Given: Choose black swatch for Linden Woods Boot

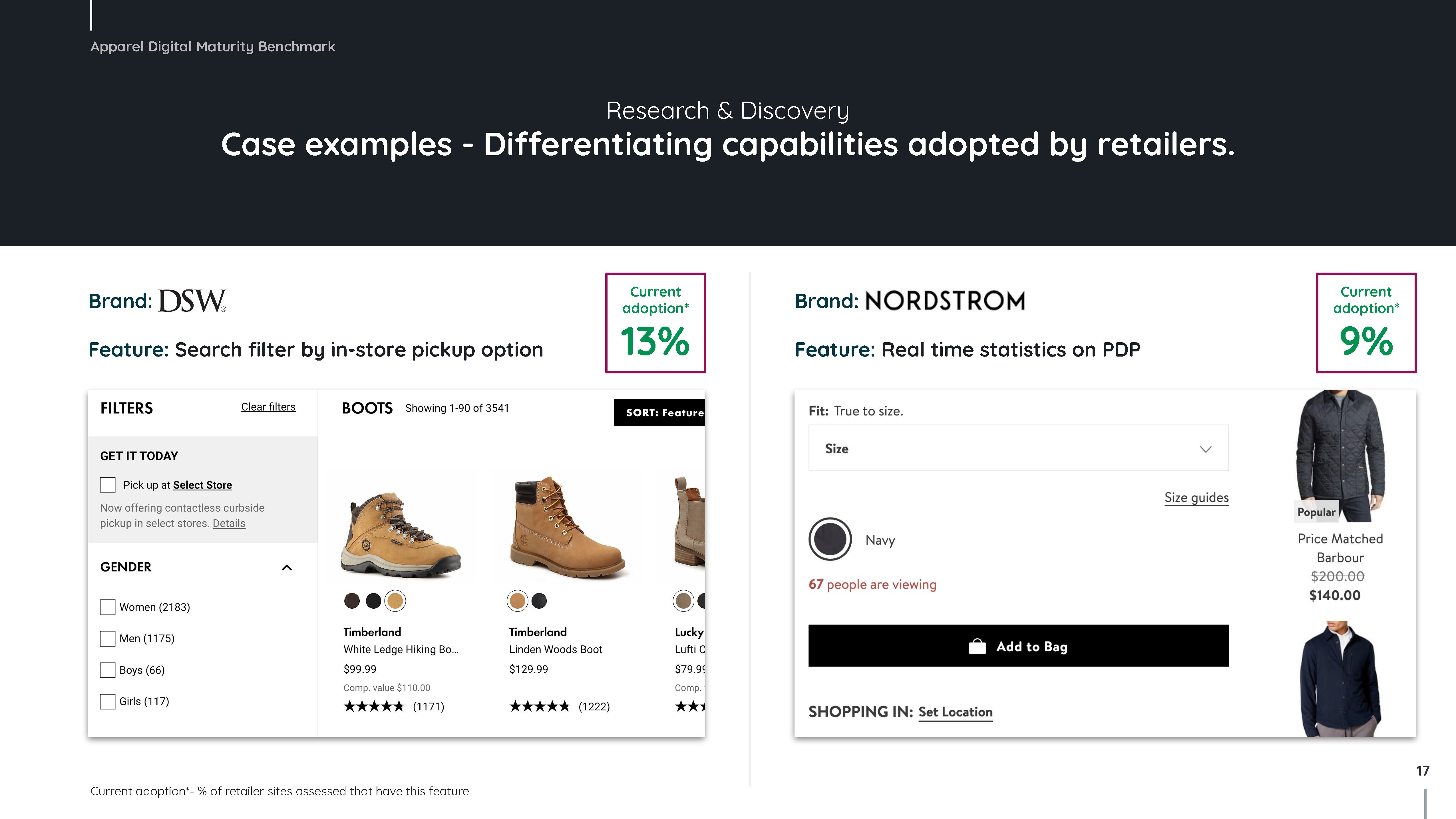Looking at the screenshot, I should (x=539, y=601).
